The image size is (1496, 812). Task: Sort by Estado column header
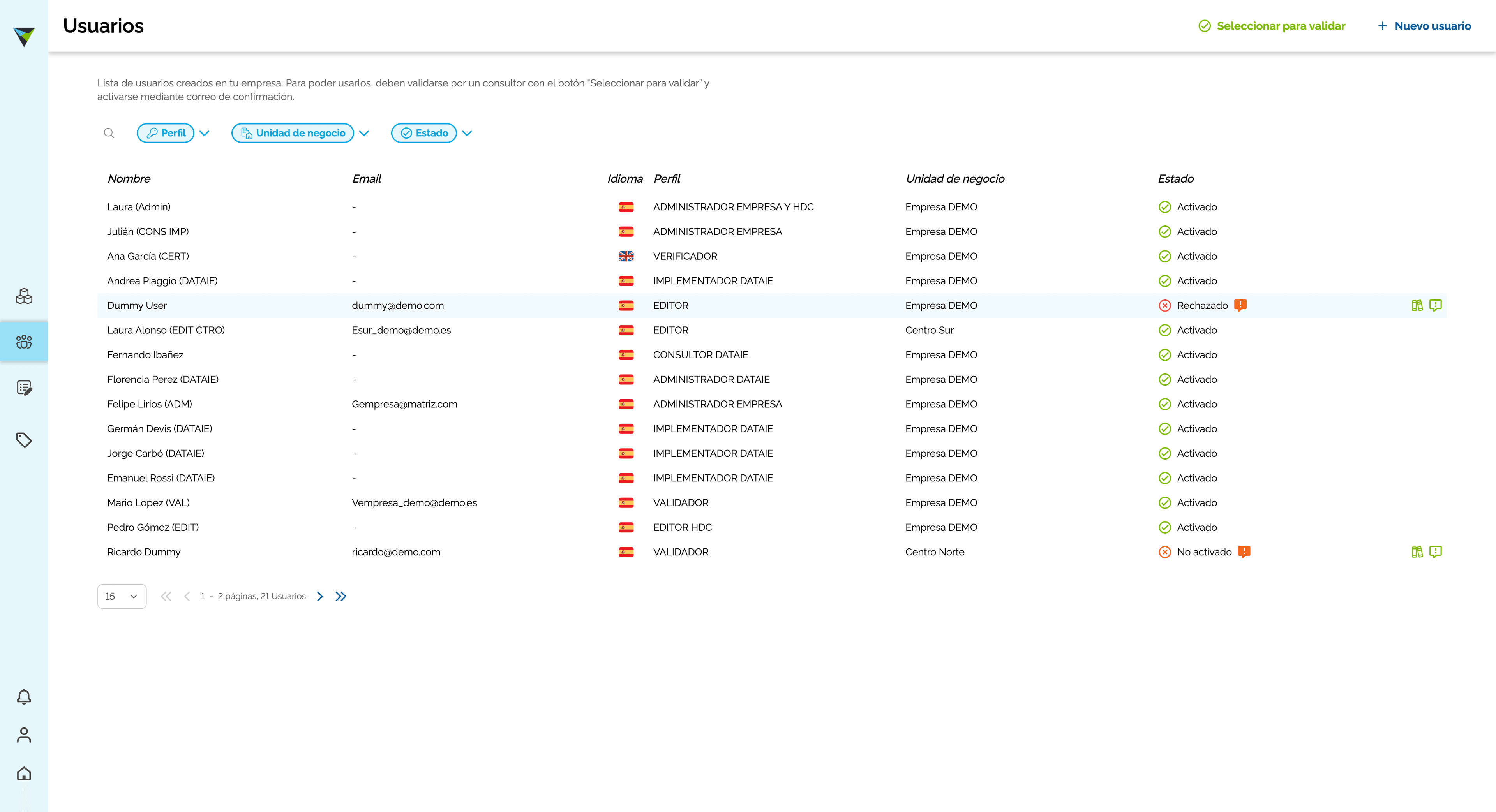1176,179
